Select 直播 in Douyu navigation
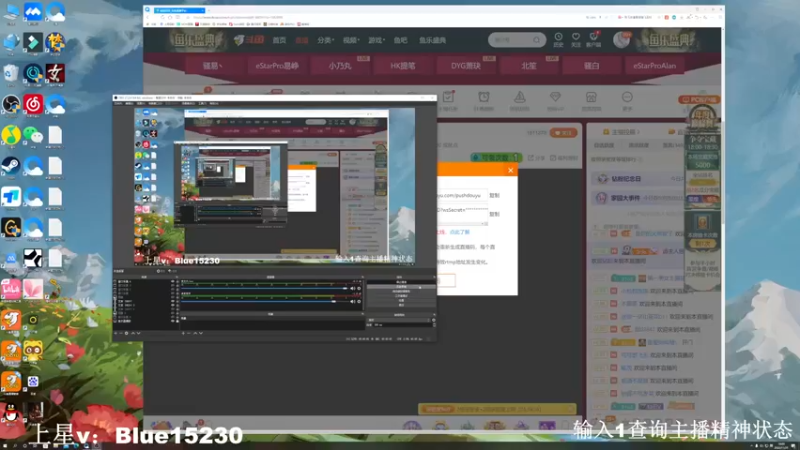The height and width of the screenshot is (450, 800). 302,40
